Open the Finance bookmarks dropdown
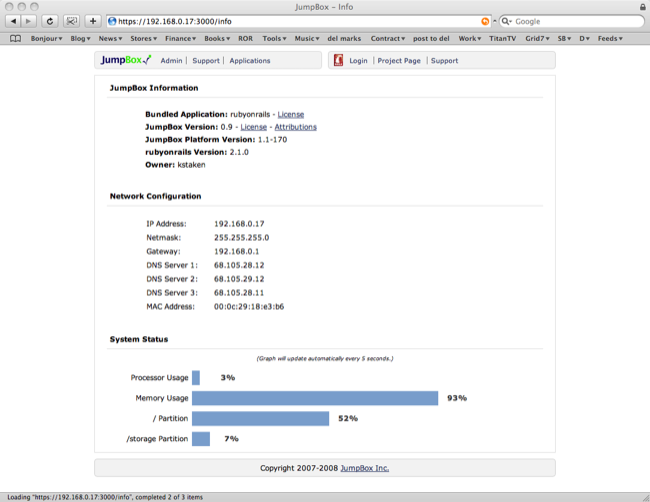Viewport: 650px width, 502px height. point(180,39)
